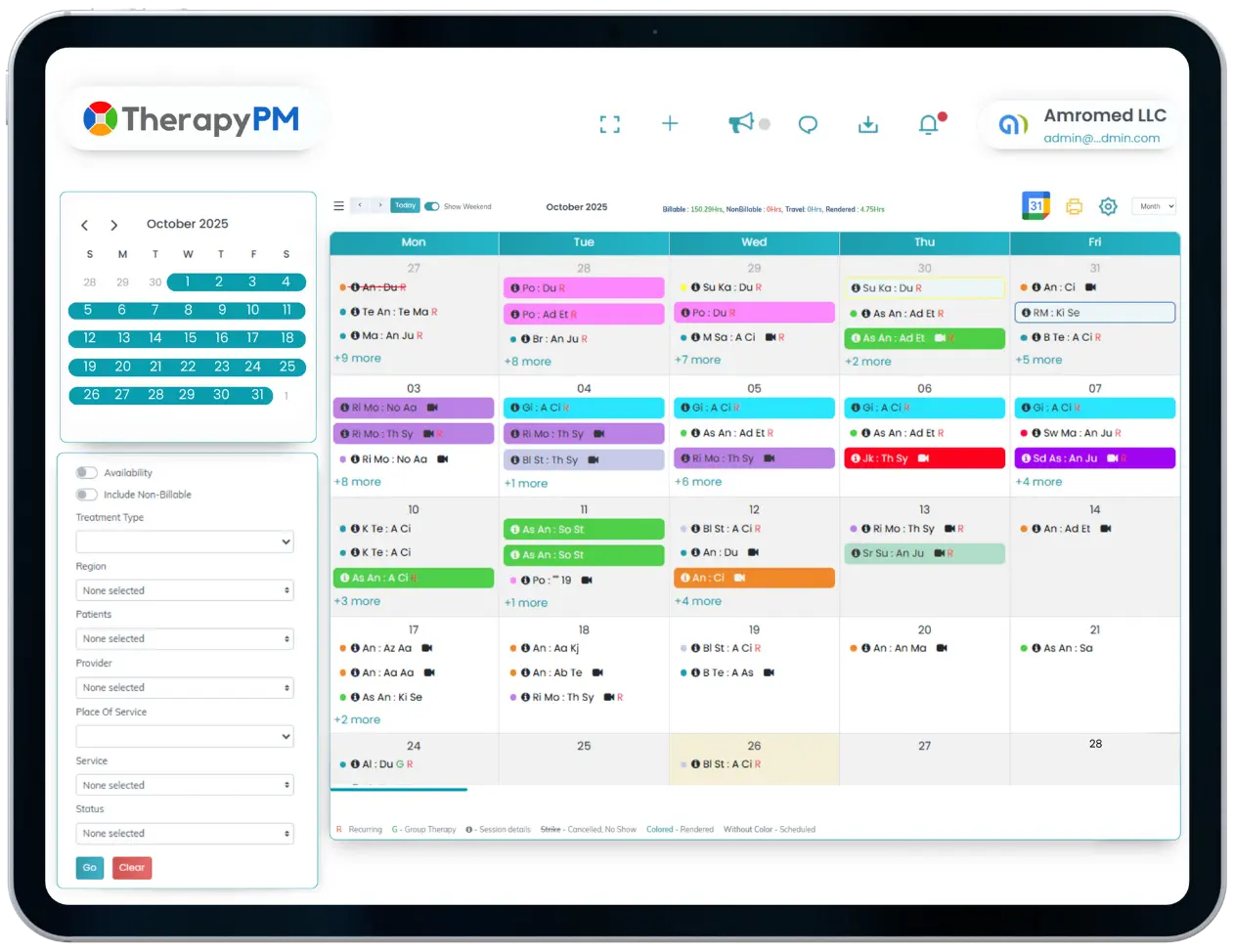Screen dimensions: 1234x952
Task: Open the hamburger menu above calendar
Action: pyautogui.click(x=338, y=206)
